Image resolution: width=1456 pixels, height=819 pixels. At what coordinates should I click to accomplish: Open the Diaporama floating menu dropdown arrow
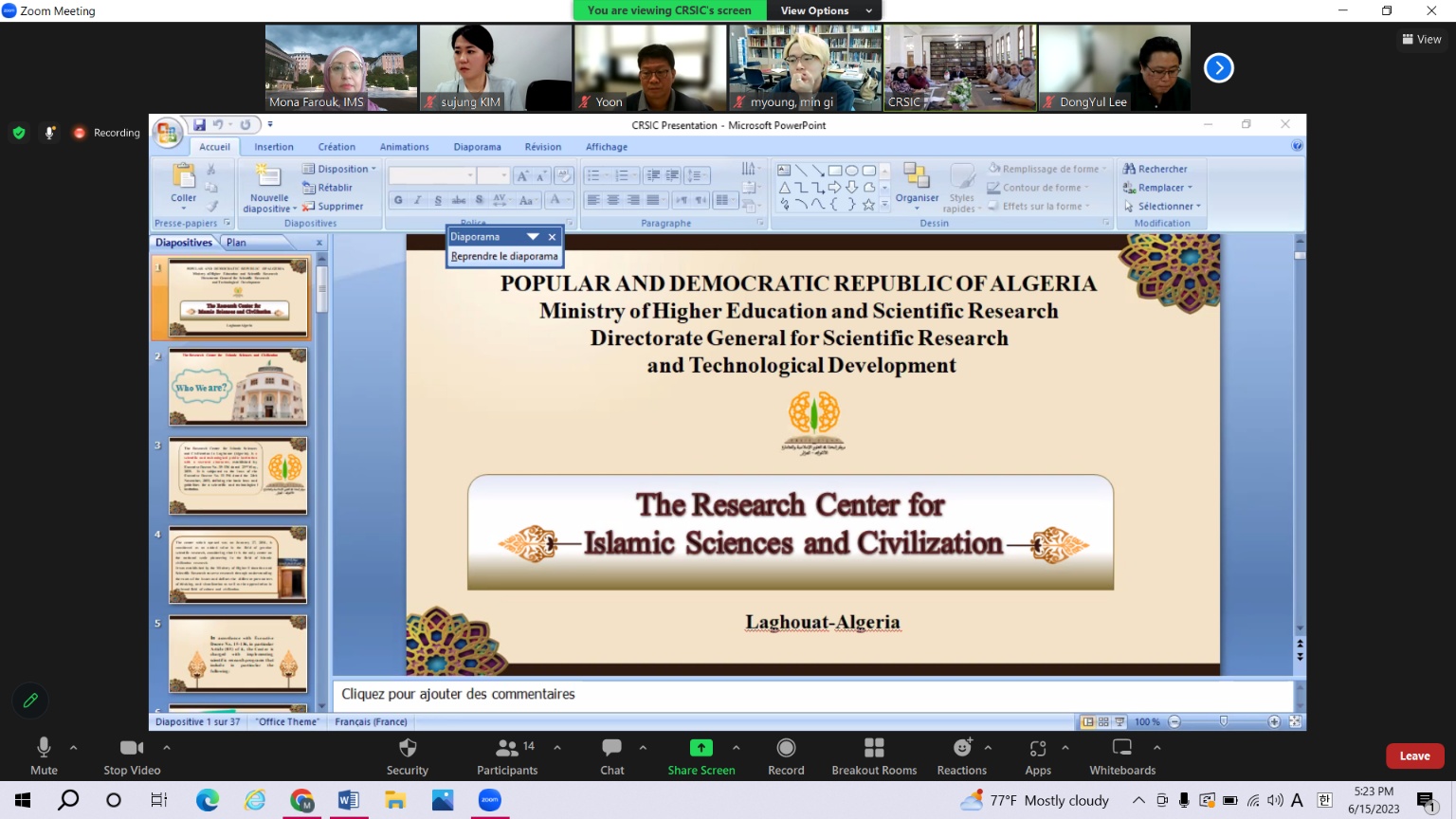pyautogui.click(x=533, y=237)
